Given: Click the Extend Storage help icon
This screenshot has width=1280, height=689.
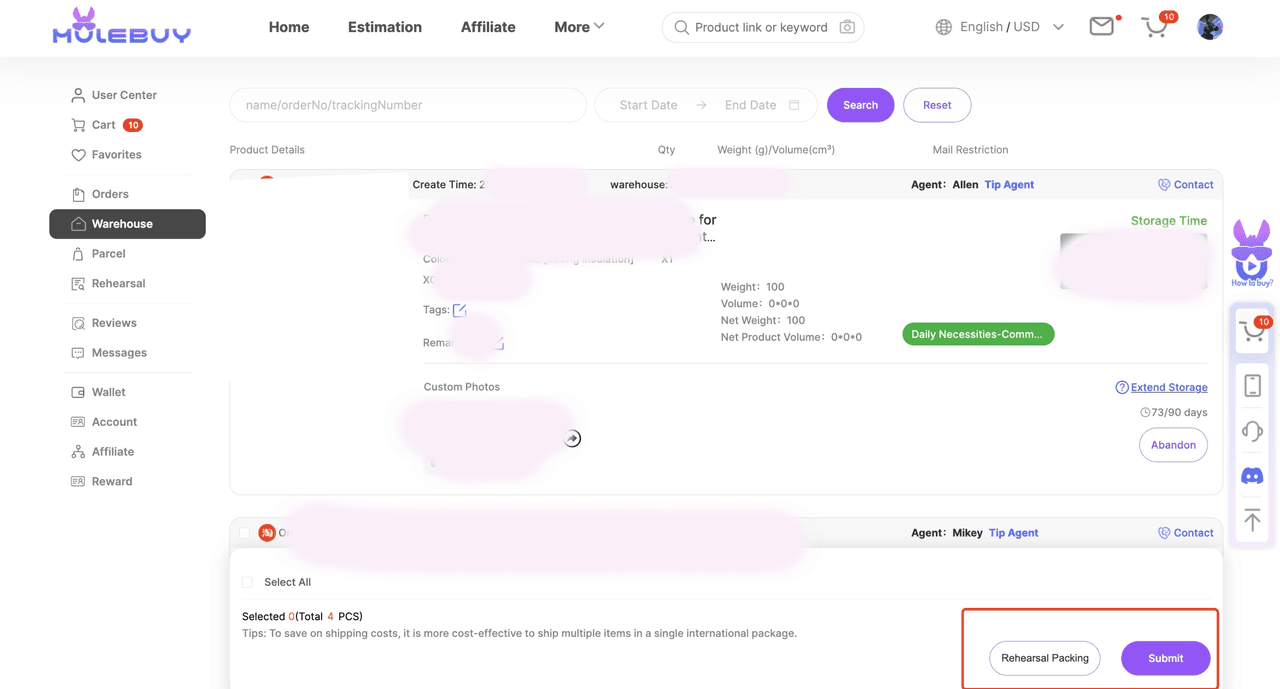Looking at the screenshot, I should click(x=1122, y=387).
